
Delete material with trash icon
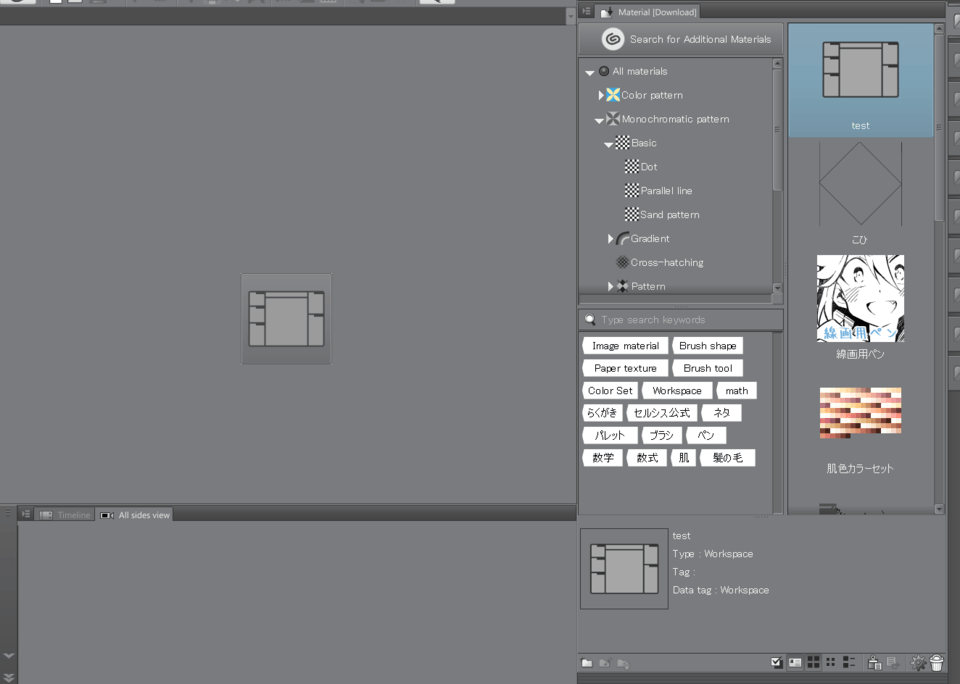click(936, 663)
